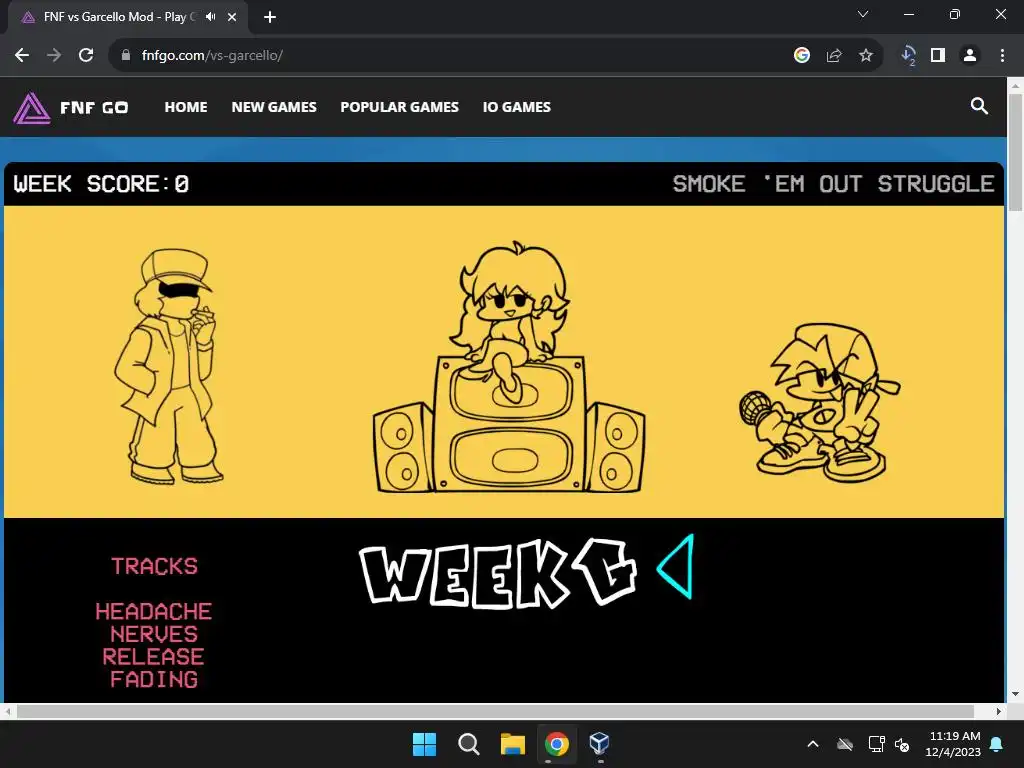Click the address bar URL
The width and height of the screenshot is (1024, 768).
[x=212, y=56]
